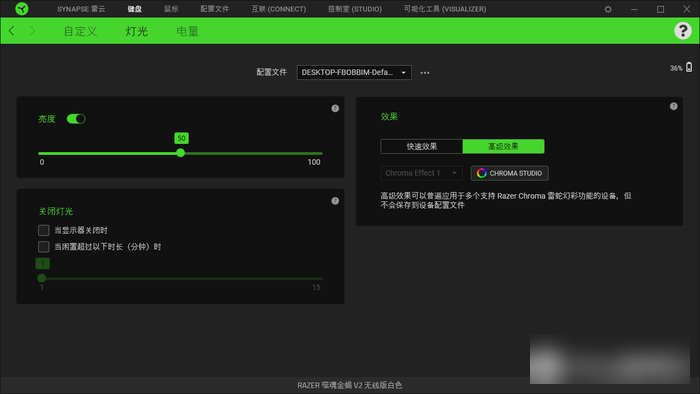Click the Razer logo icon
The height and width of the screenshot is (394, 700).
[x=21, y=8]
